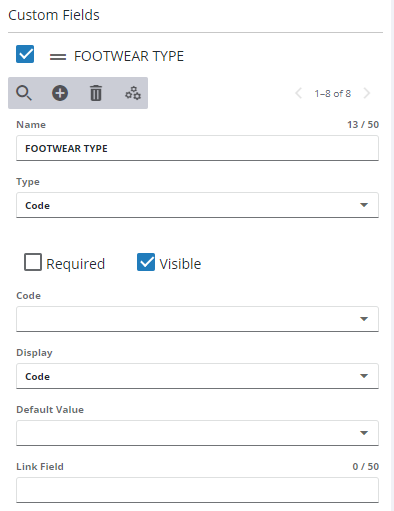
Task: Focus the Link Field text box
Action: pyautogui.click(x=197, y=490)
